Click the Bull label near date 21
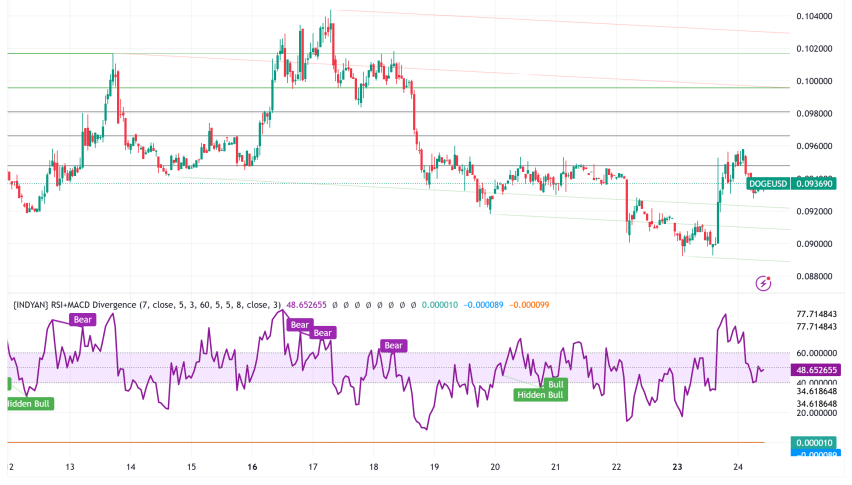 click(x=555, y=383)
